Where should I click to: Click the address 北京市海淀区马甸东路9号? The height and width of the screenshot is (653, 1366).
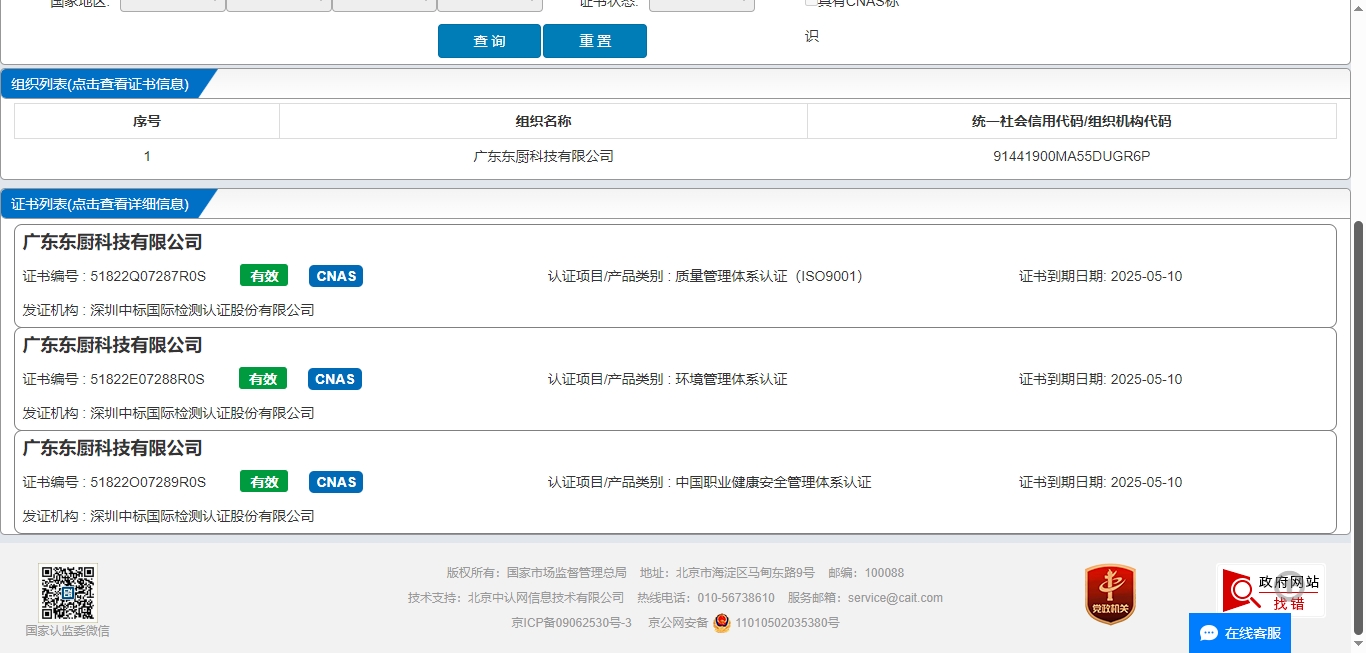[x=745, y=573]
